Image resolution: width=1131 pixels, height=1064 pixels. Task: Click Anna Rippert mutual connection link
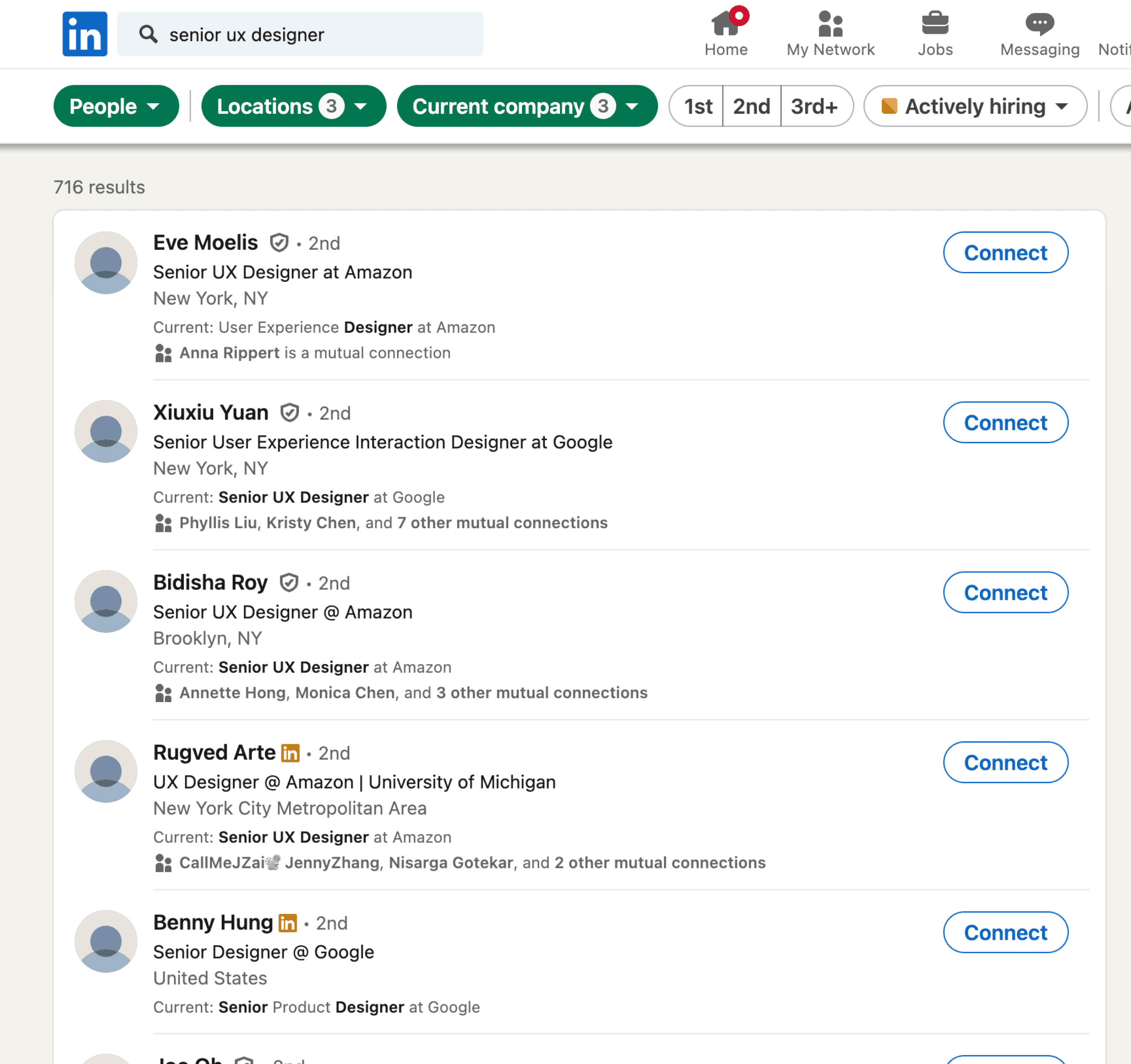click(x=230, y=353)
